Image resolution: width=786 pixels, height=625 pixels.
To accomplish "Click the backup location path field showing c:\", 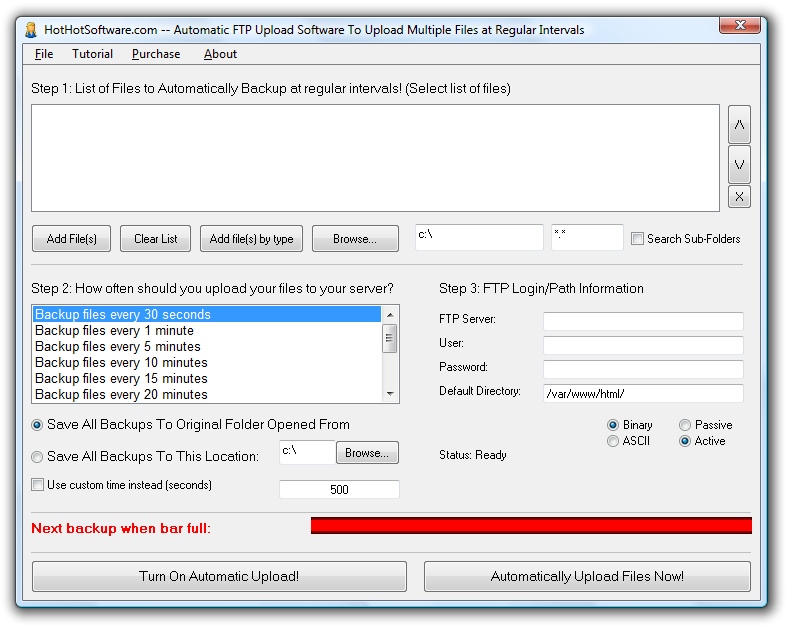I will tap(307, 452).
